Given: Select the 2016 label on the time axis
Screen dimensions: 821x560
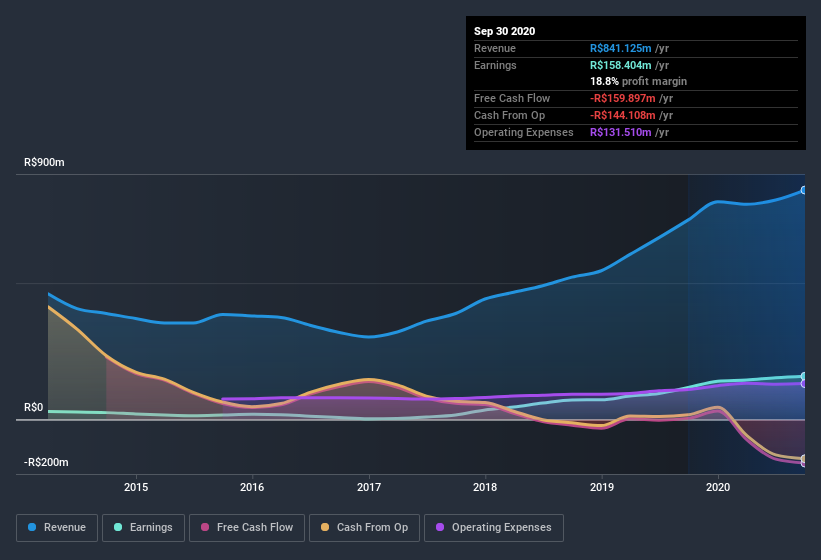Looking at the screenshot, I should point(252,487).
